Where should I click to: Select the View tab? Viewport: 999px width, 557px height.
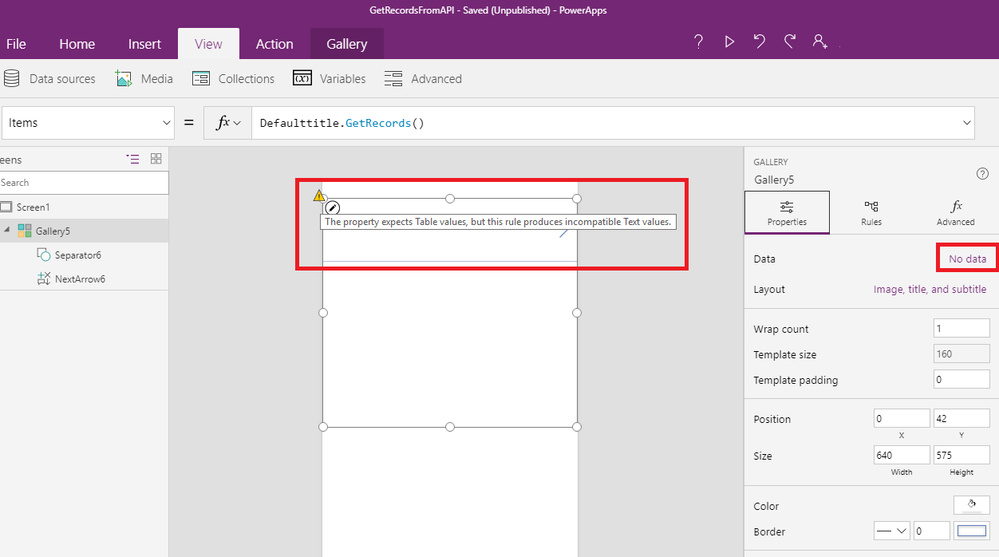point(208,44)
